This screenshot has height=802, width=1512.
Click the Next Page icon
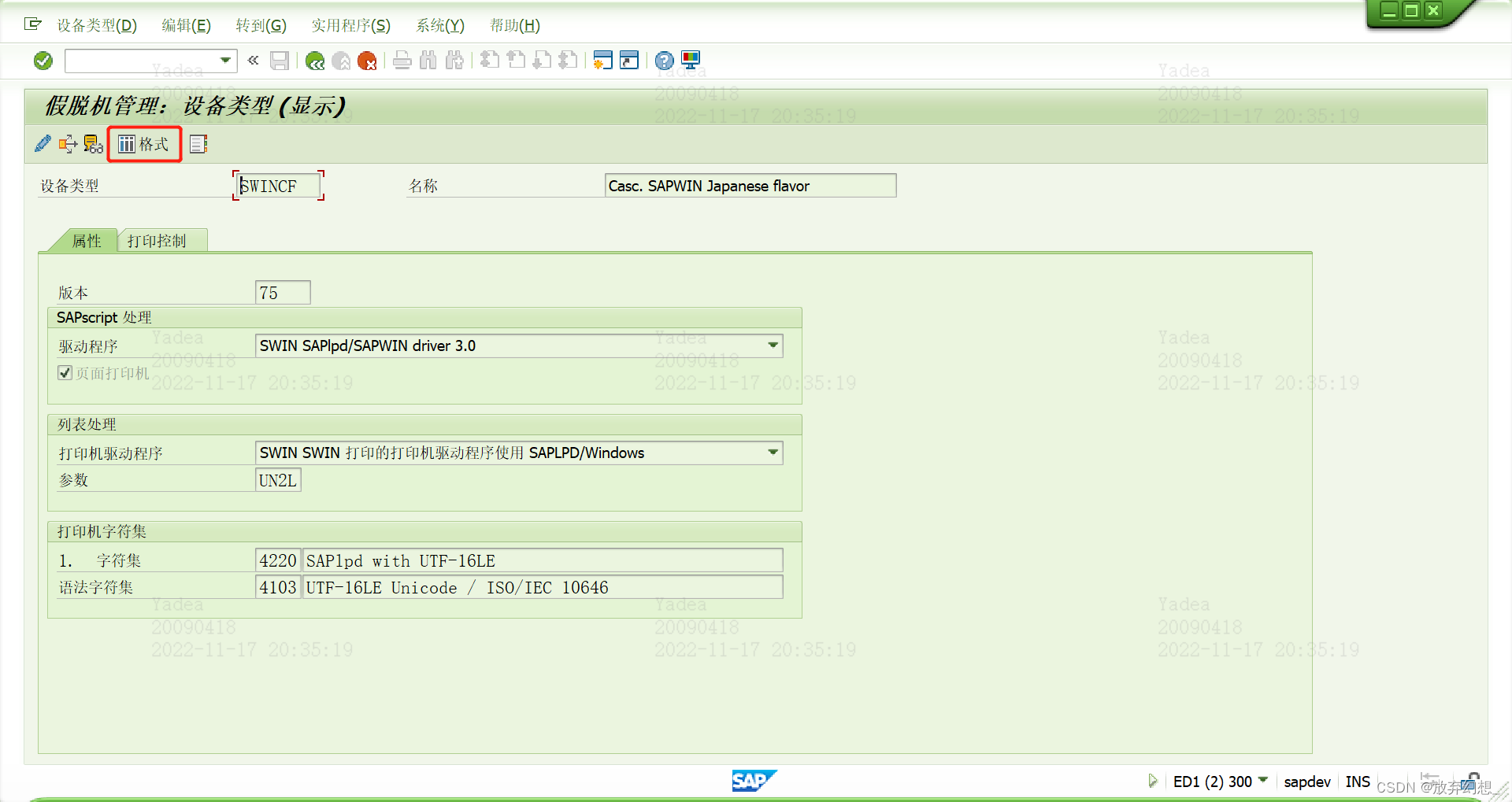(542, 61)
